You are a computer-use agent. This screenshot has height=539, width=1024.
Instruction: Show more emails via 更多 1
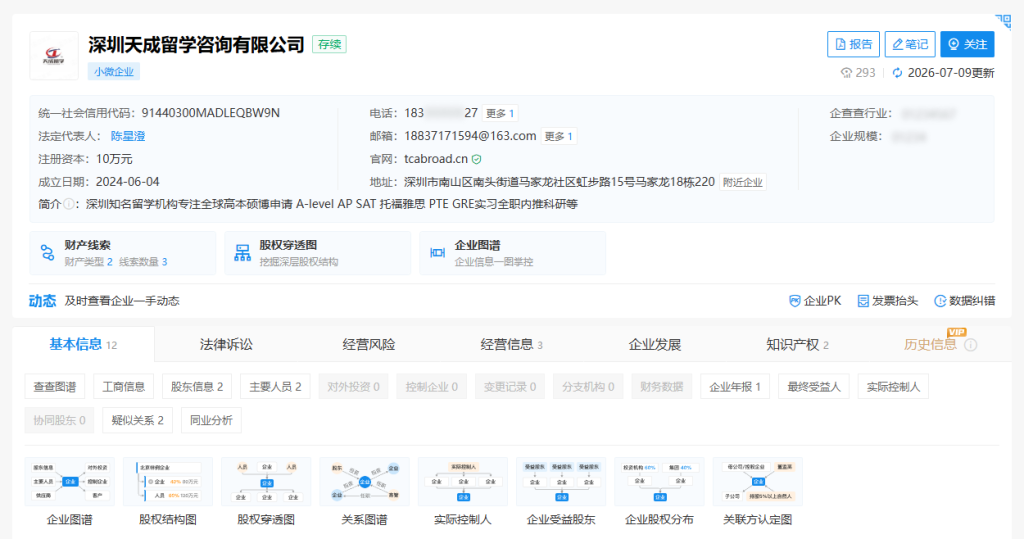pos(558,136)
